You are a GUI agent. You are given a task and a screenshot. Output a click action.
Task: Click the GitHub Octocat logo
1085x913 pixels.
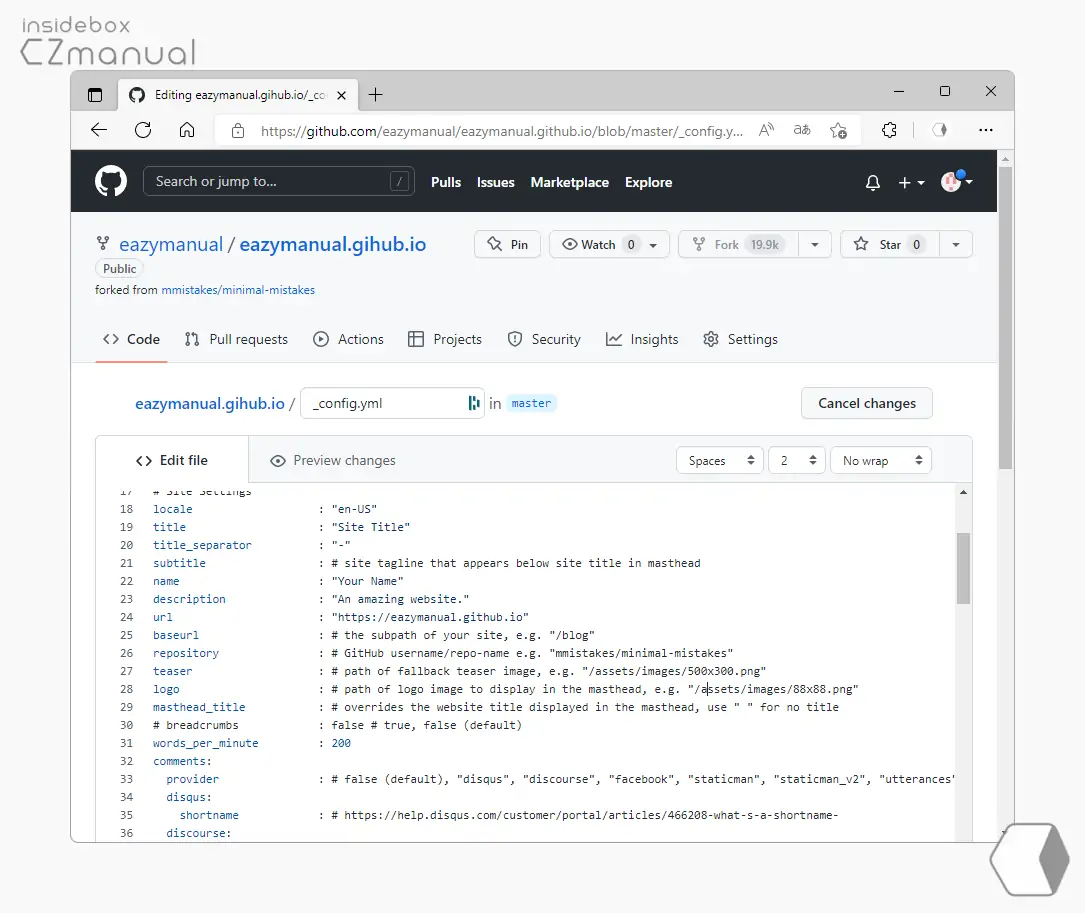[x=111, y=181]
